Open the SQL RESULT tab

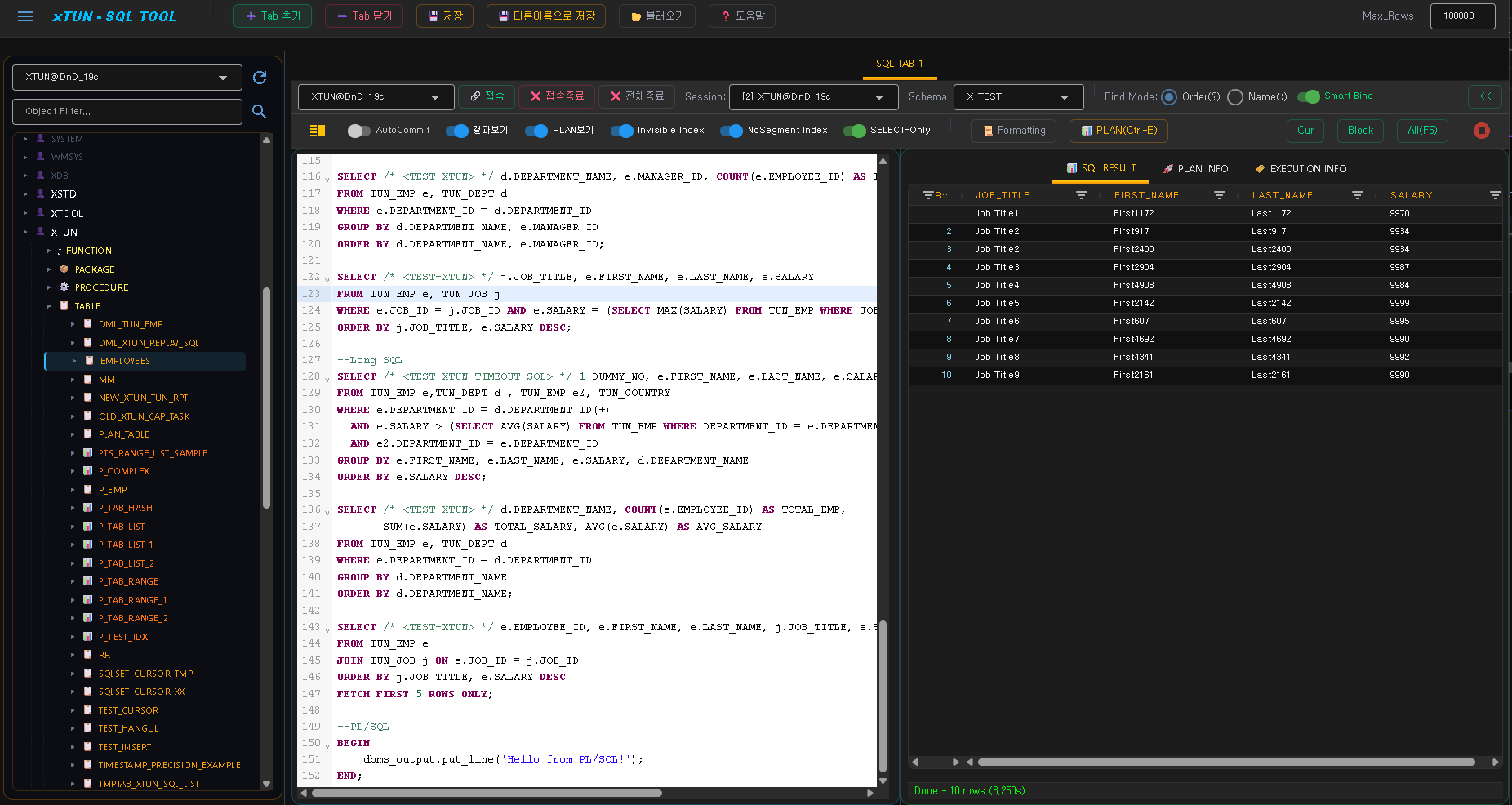point(1101,168)
